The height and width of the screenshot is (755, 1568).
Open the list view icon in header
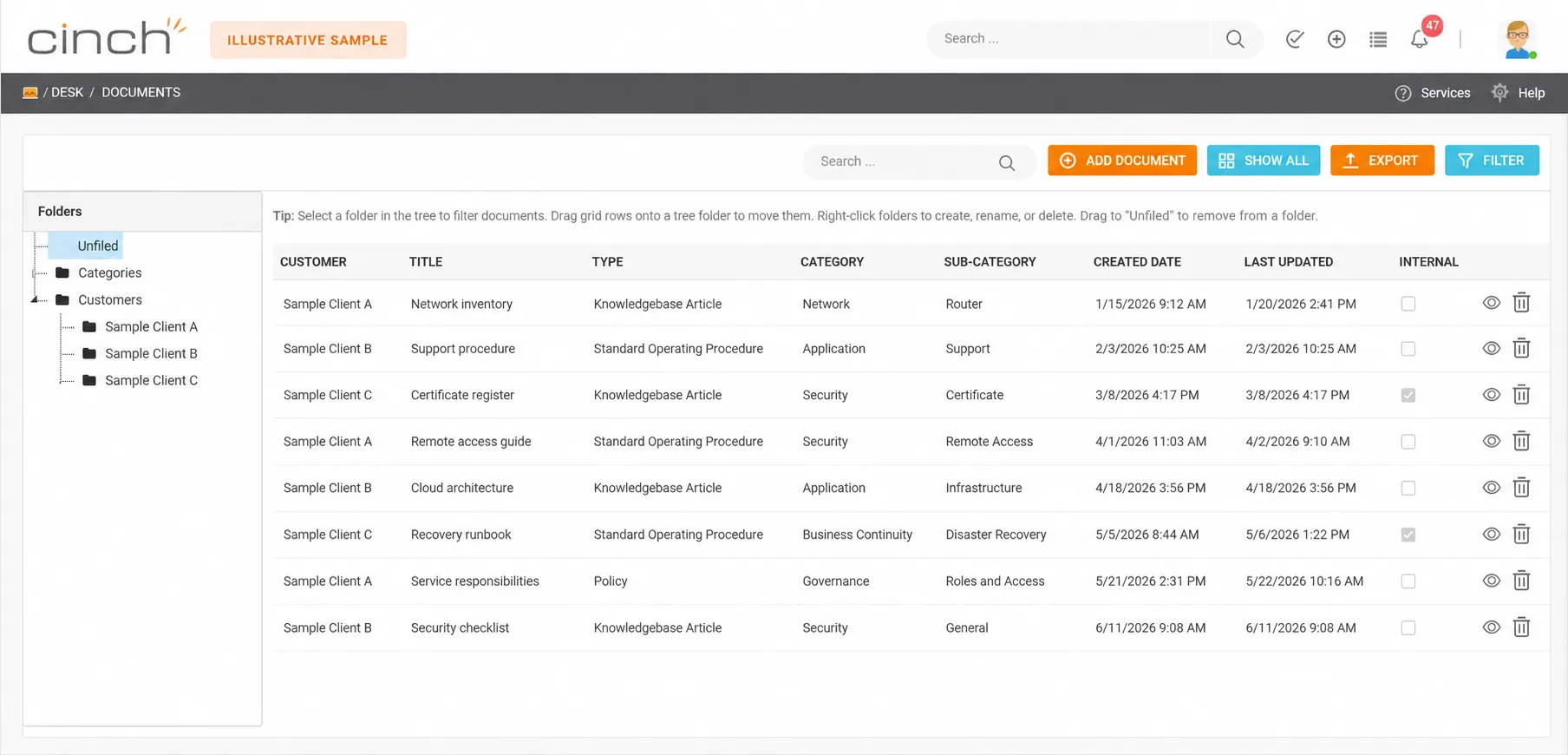click(1378, 39)
